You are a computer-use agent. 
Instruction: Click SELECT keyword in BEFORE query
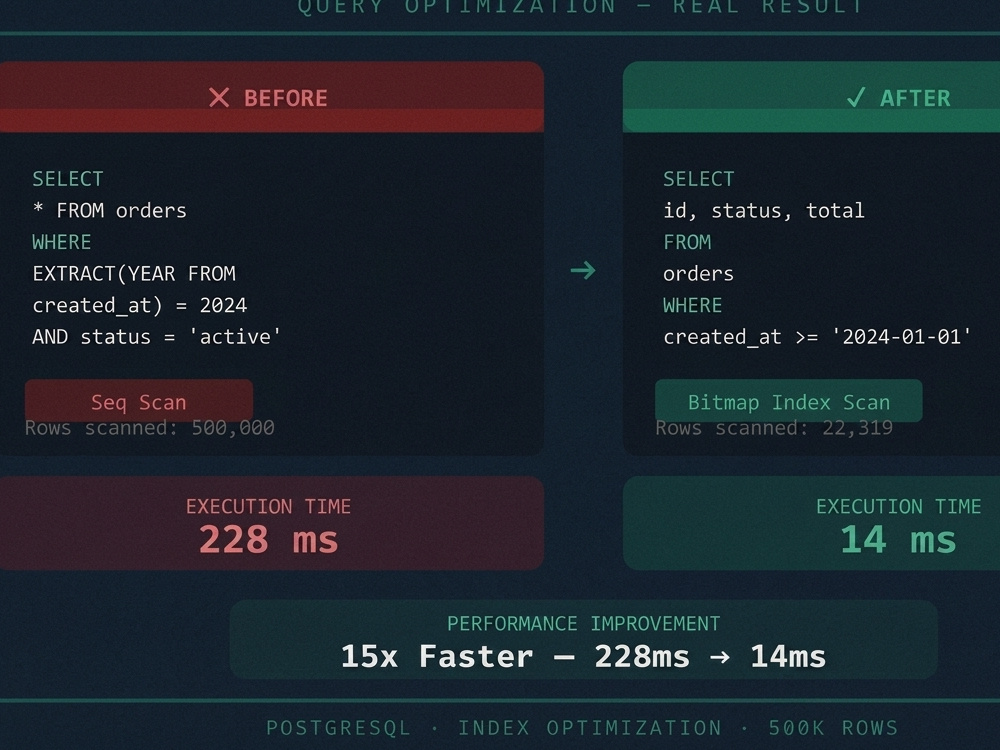coord(68,179)
